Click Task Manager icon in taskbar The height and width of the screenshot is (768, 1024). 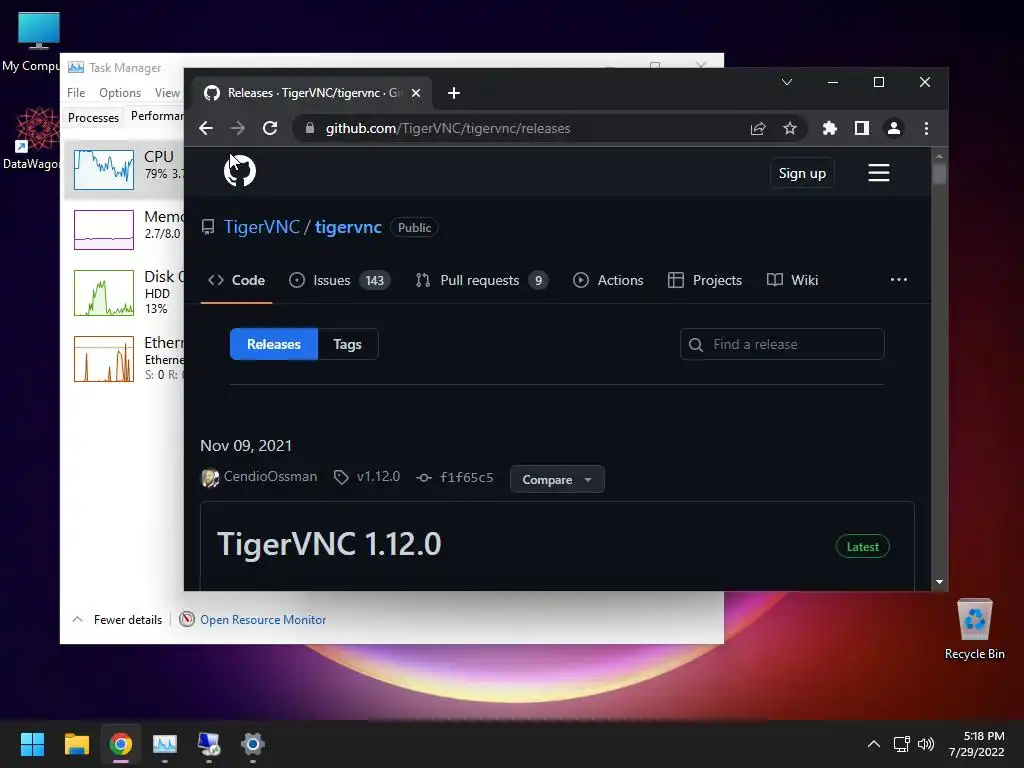pyautogui.click(x=165, y=744)
